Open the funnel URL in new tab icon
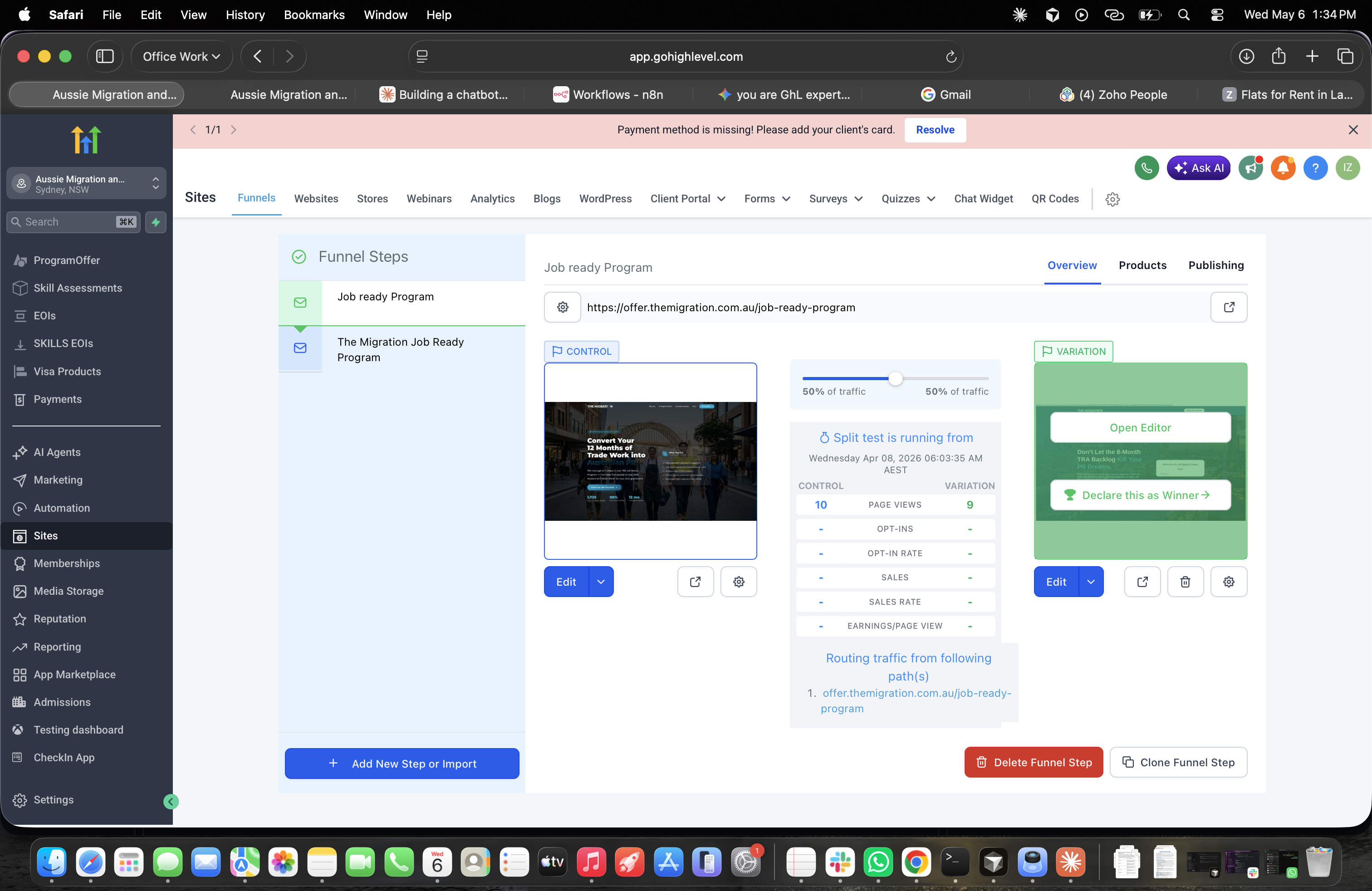Viewport: 1372px width, 891px height. (x=1229, y=307)
